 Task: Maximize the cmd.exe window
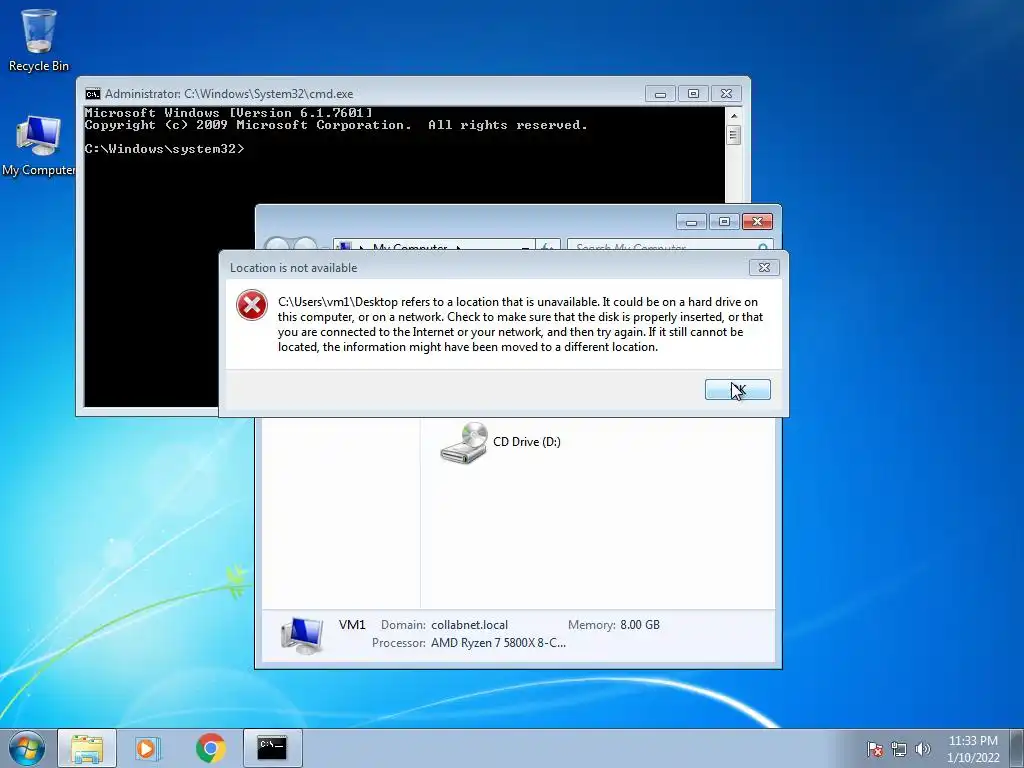pyautogui.click(x=693, y=94)
